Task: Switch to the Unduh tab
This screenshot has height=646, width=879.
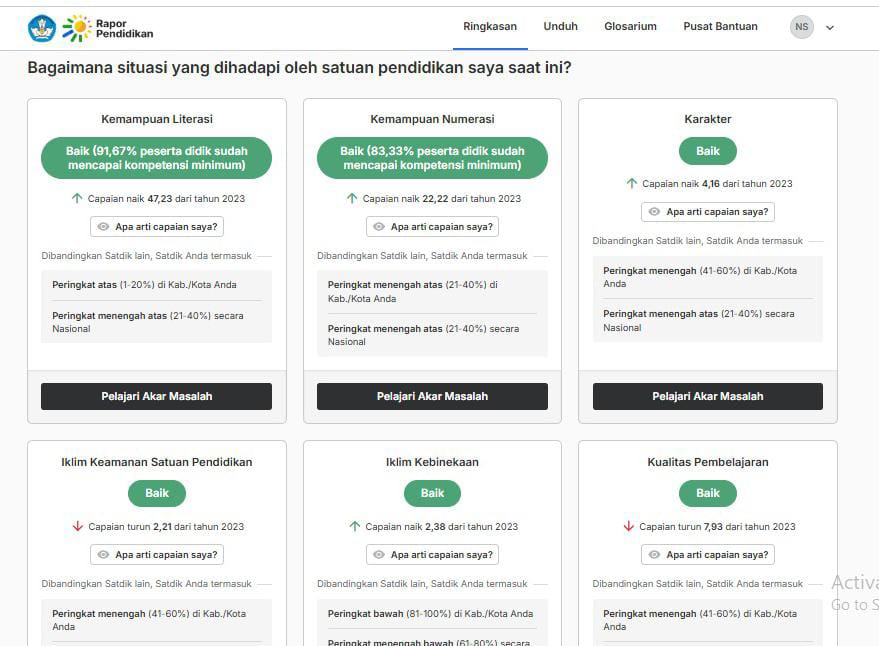Action: (x=560, y=27)
